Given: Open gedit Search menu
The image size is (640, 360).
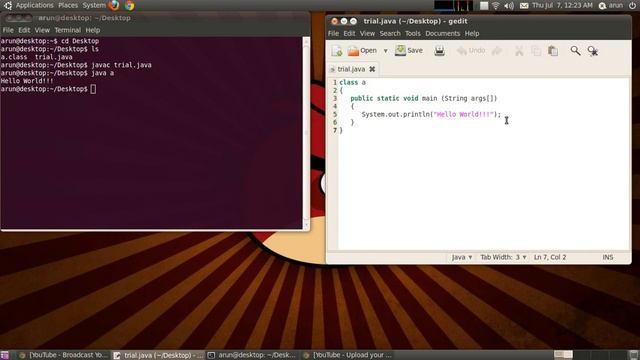Looking at the screenshot, I should pyautogui.click(x=390, y=33).
